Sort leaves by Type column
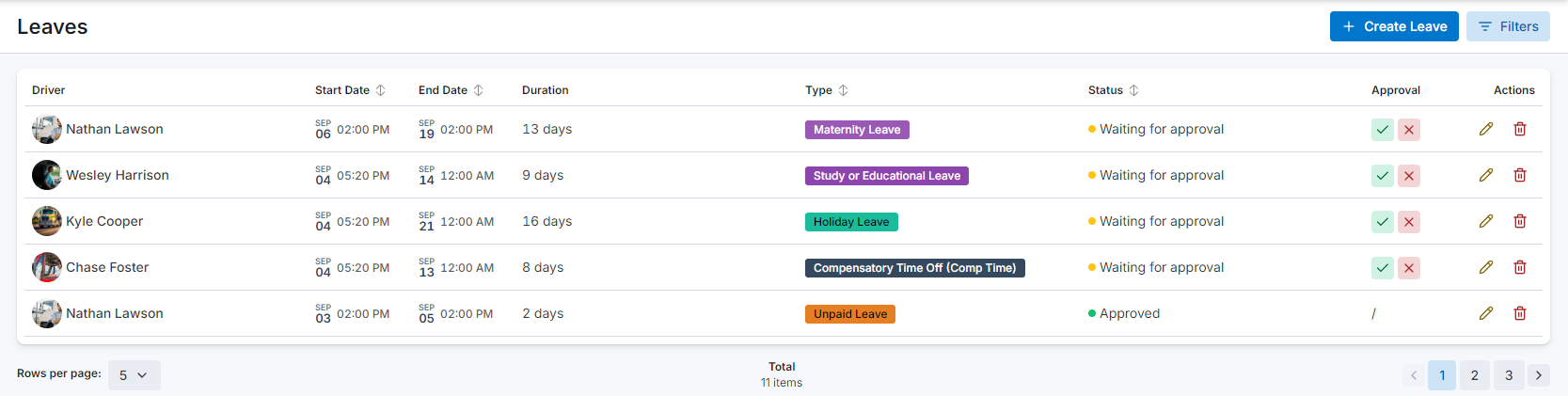 [x=843, y=90]
